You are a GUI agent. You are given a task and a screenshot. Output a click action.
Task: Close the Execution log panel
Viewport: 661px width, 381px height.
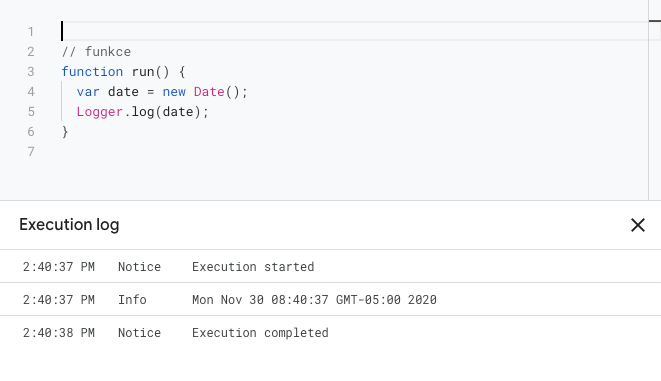(638, 225)
